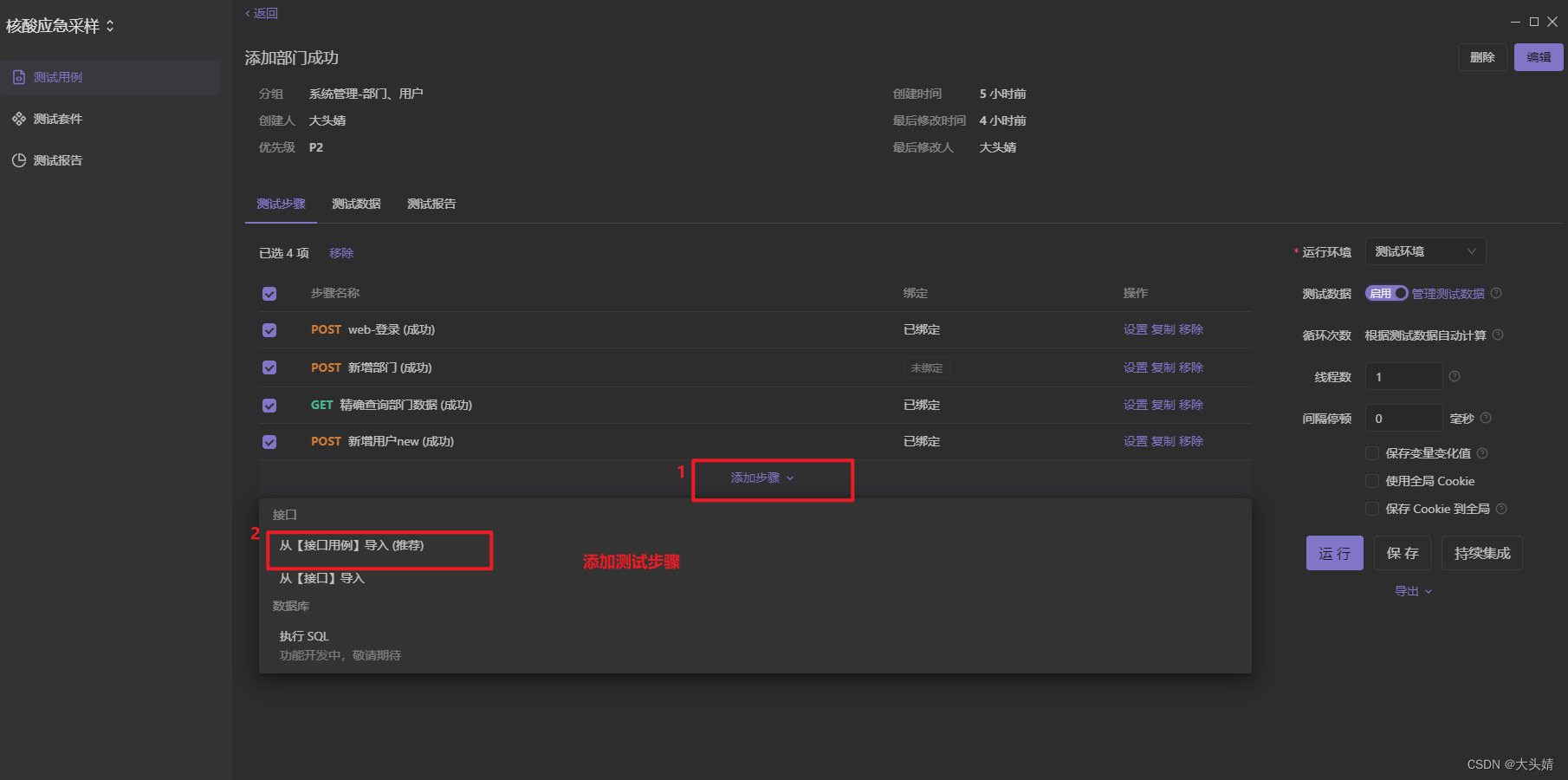
Task: Expand the 导出 dropdown
Action: click(1413, 591)
